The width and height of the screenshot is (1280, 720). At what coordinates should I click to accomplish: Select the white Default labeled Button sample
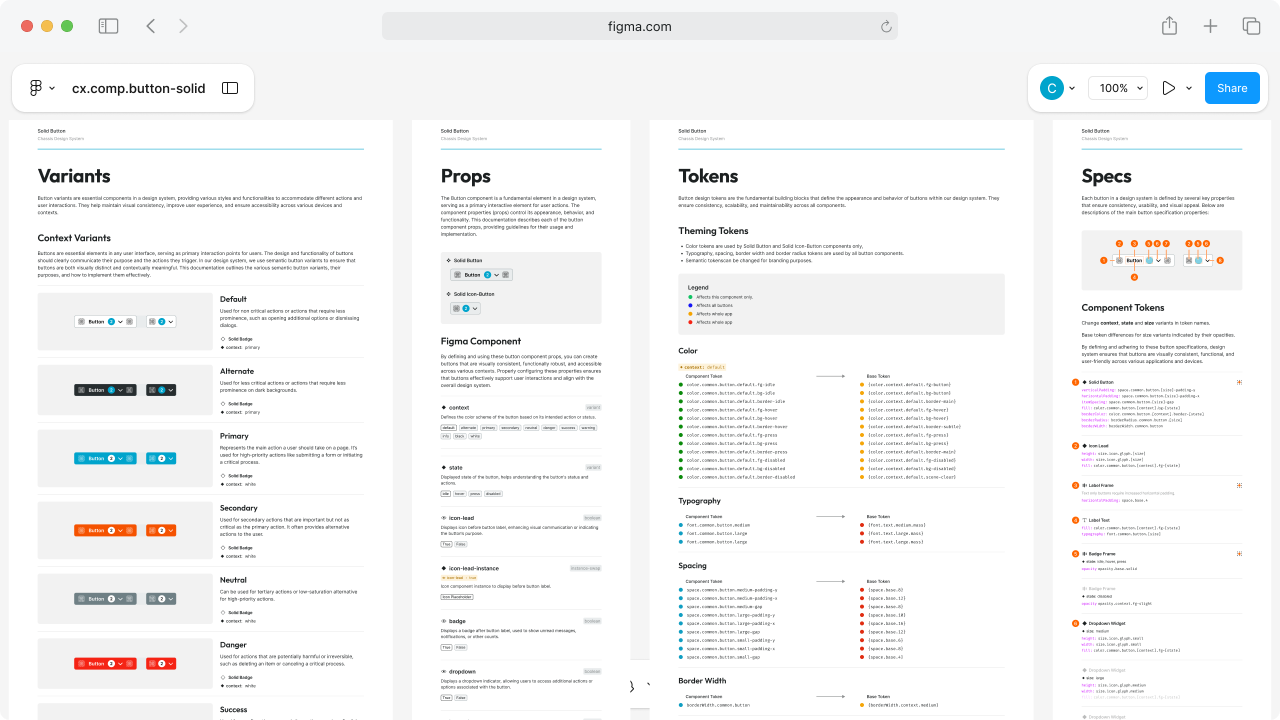(x=105, y=322)
